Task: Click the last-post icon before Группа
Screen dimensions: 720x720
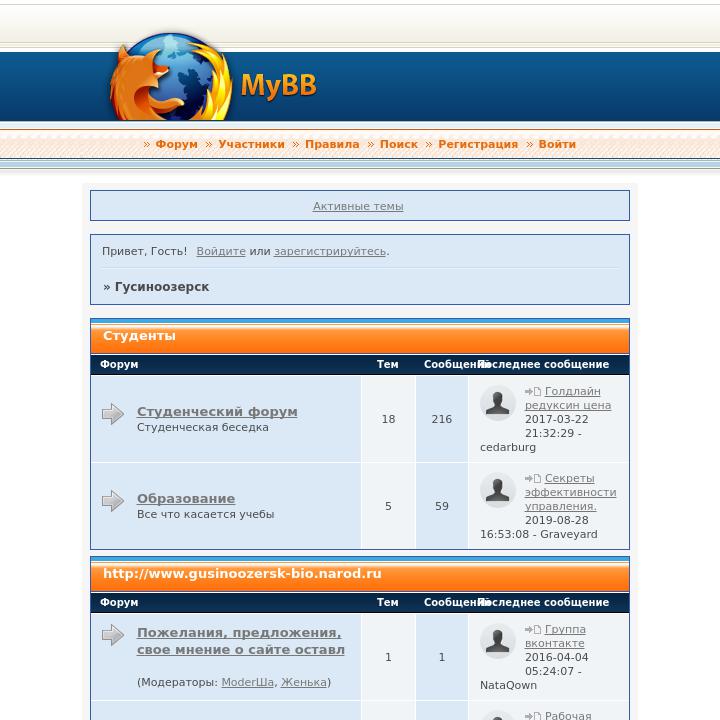Action: point(533,629)
